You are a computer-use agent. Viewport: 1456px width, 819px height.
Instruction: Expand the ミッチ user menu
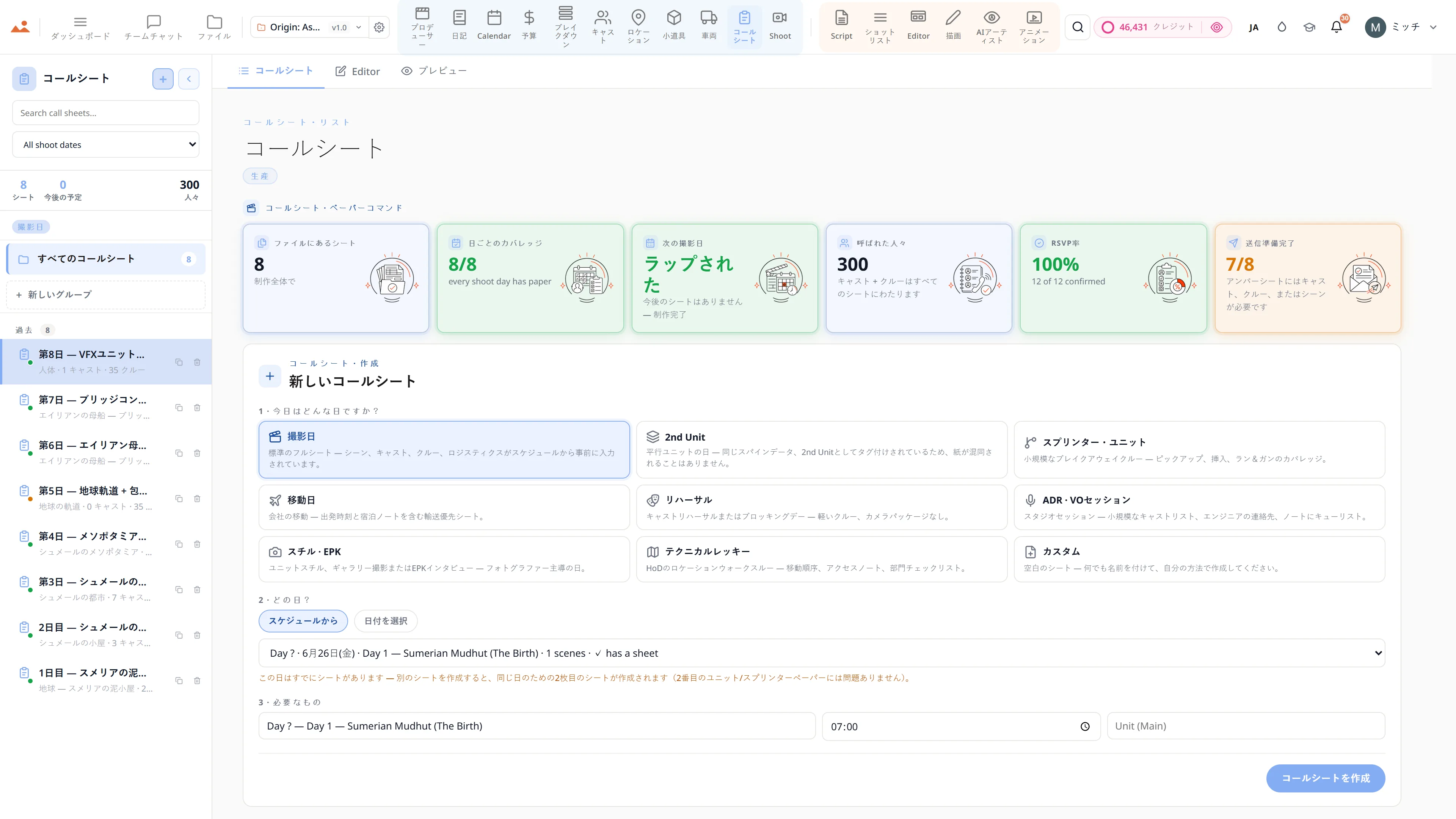tap(1401, 27)
